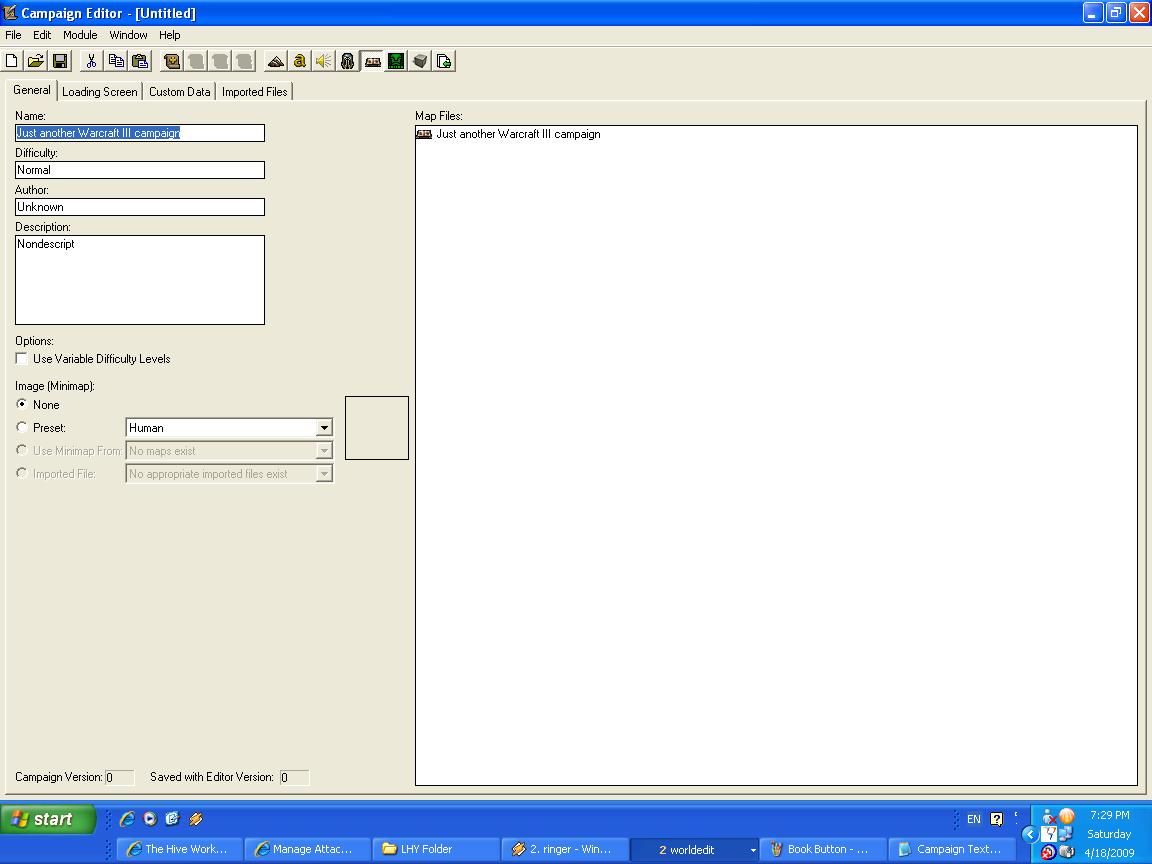Select the Preset minimap radio button
This screenshot has width=1152, height=864.
(22, 427)
